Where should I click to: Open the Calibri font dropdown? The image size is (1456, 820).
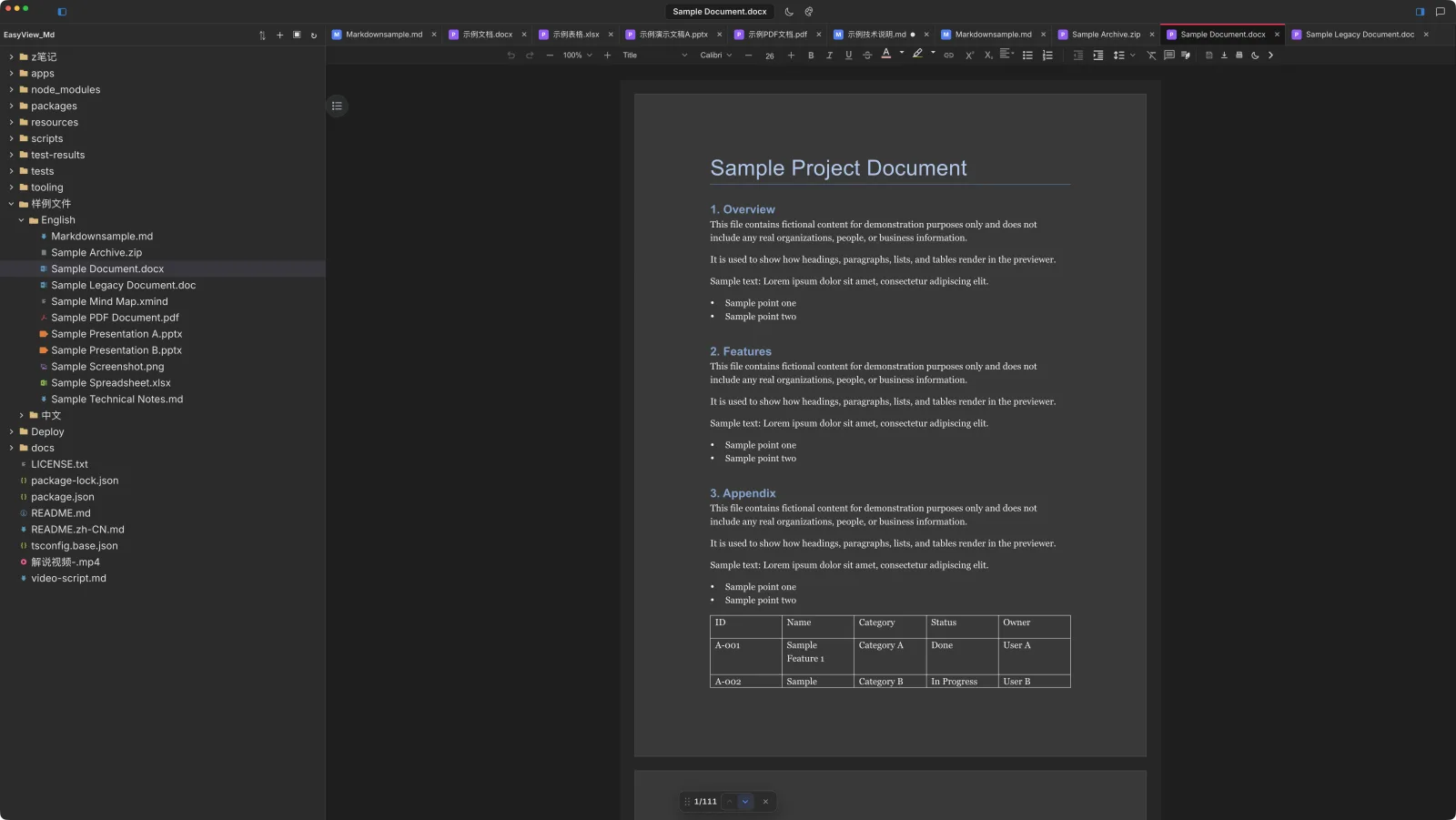(x=716, y=56)
